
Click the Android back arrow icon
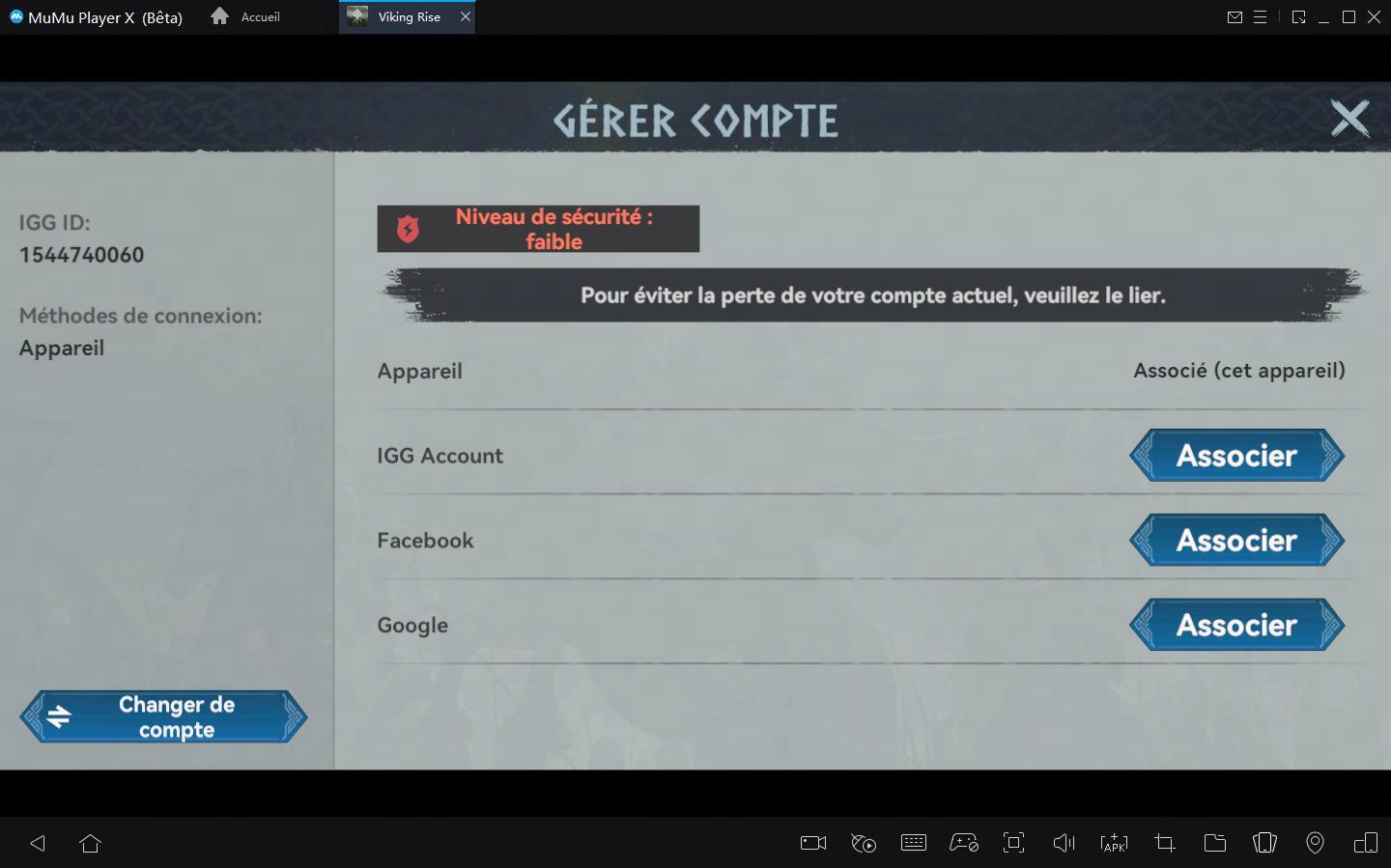[x=38, y=843]
